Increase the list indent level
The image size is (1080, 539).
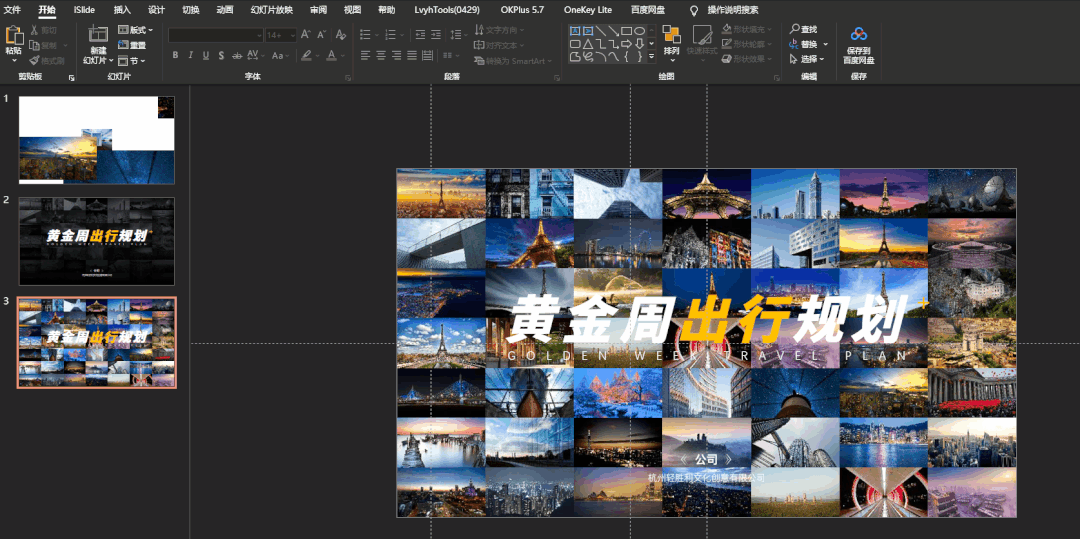point(435,34)
